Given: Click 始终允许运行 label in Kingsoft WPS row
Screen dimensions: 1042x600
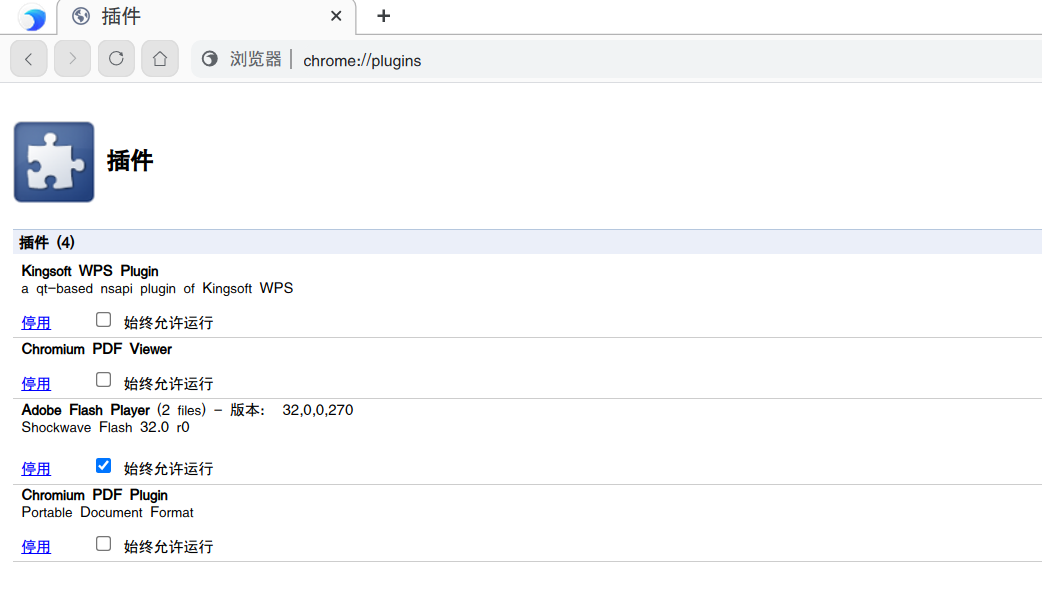Looking at the screenshot, I should coord(169,323).
